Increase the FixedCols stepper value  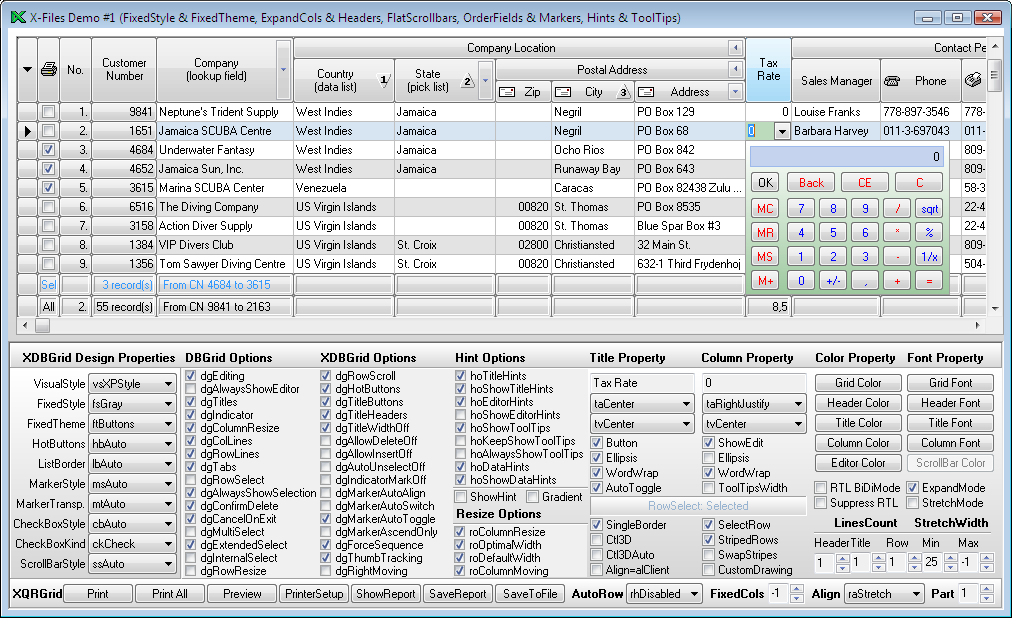[x=796, y=589]
